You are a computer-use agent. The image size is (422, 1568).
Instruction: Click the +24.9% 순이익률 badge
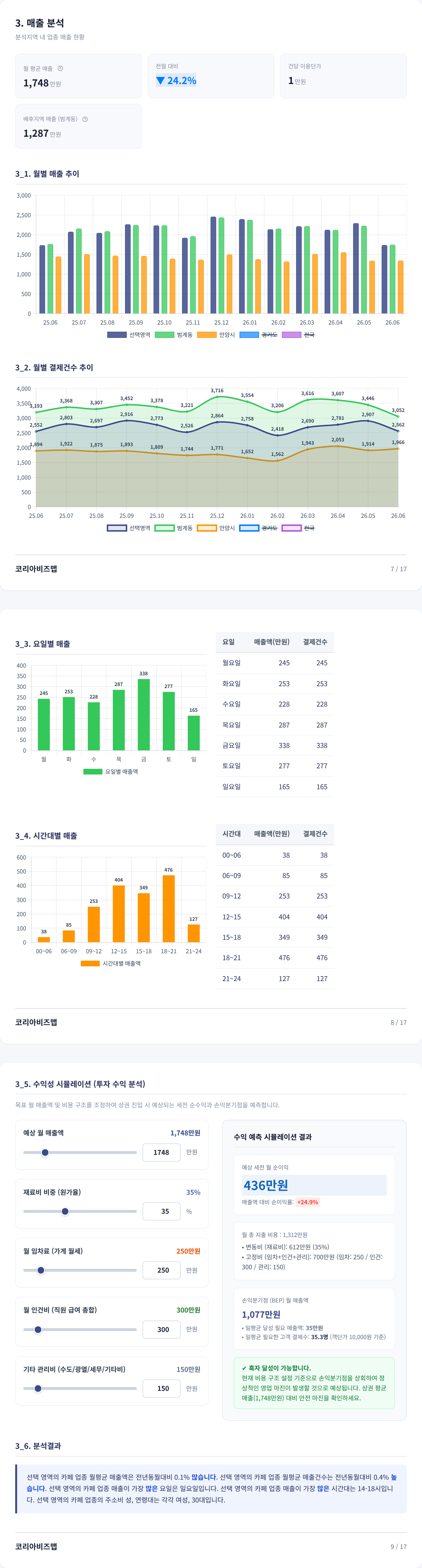[x=307, y=1202]
